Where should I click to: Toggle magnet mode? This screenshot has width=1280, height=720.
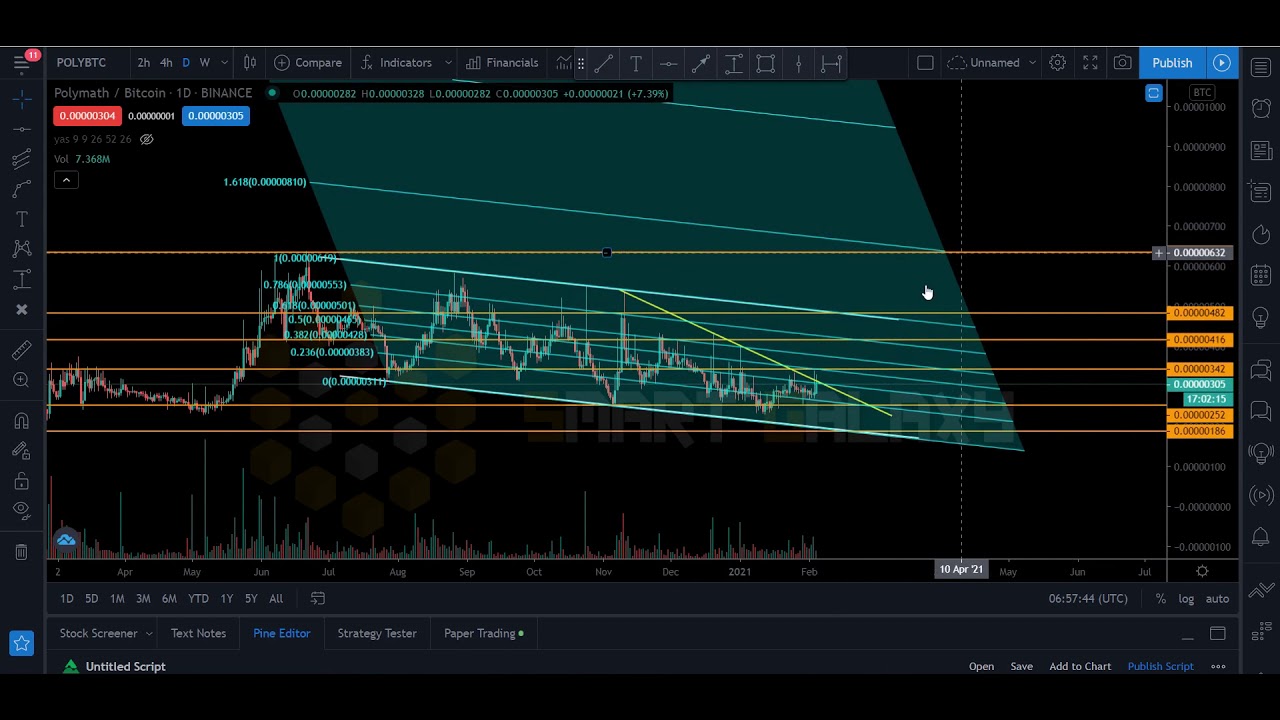(21, 420)
